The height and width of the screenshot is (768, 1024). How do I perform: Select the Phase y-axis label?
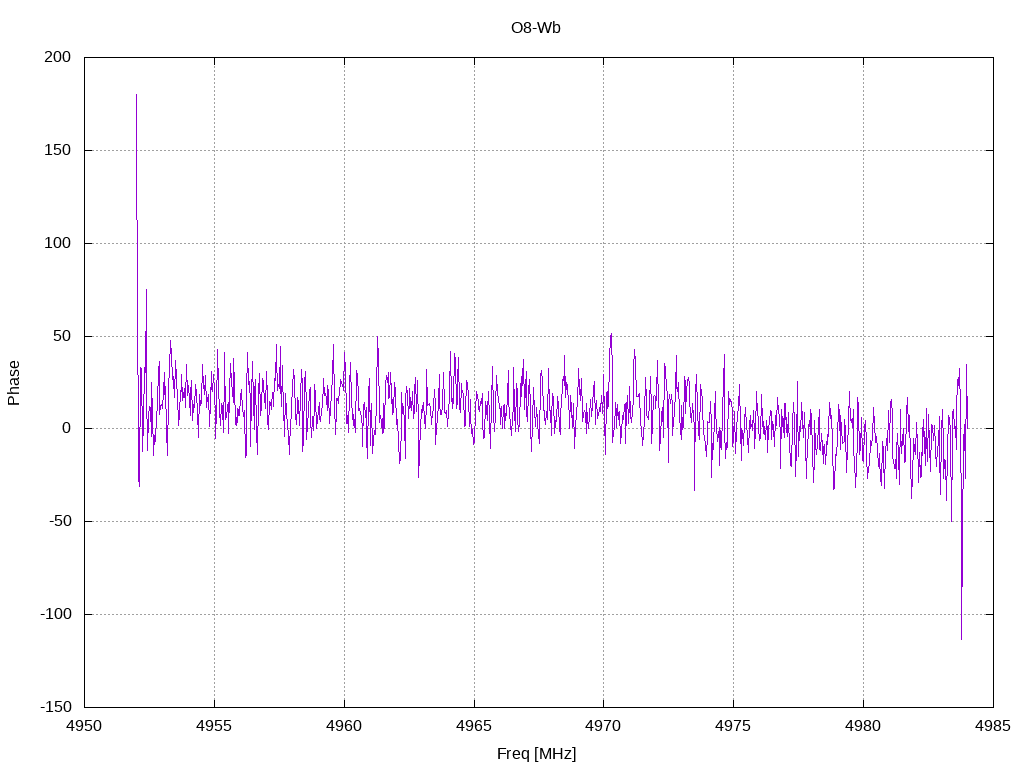pos(14,383)
